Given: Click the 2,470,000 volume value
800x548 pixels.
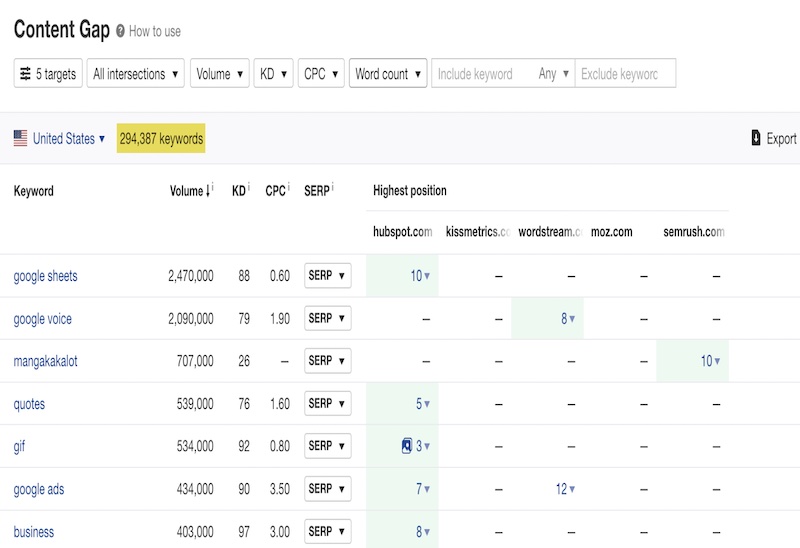Looking at the screenshot, I should coord(191,276).
